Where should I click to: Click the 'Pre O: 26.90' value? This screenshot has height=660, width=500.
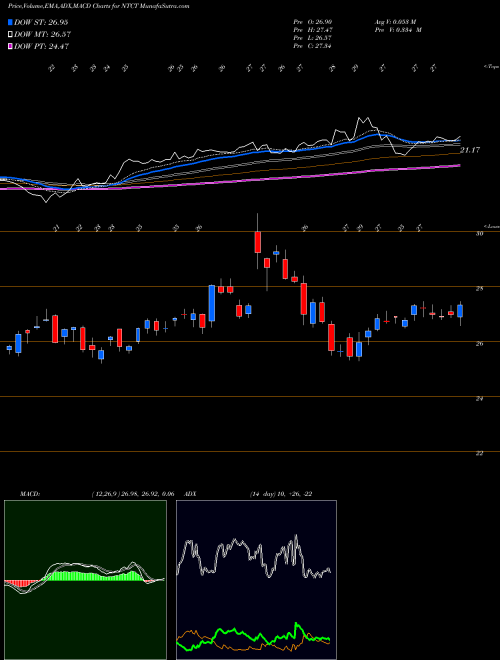313,22
